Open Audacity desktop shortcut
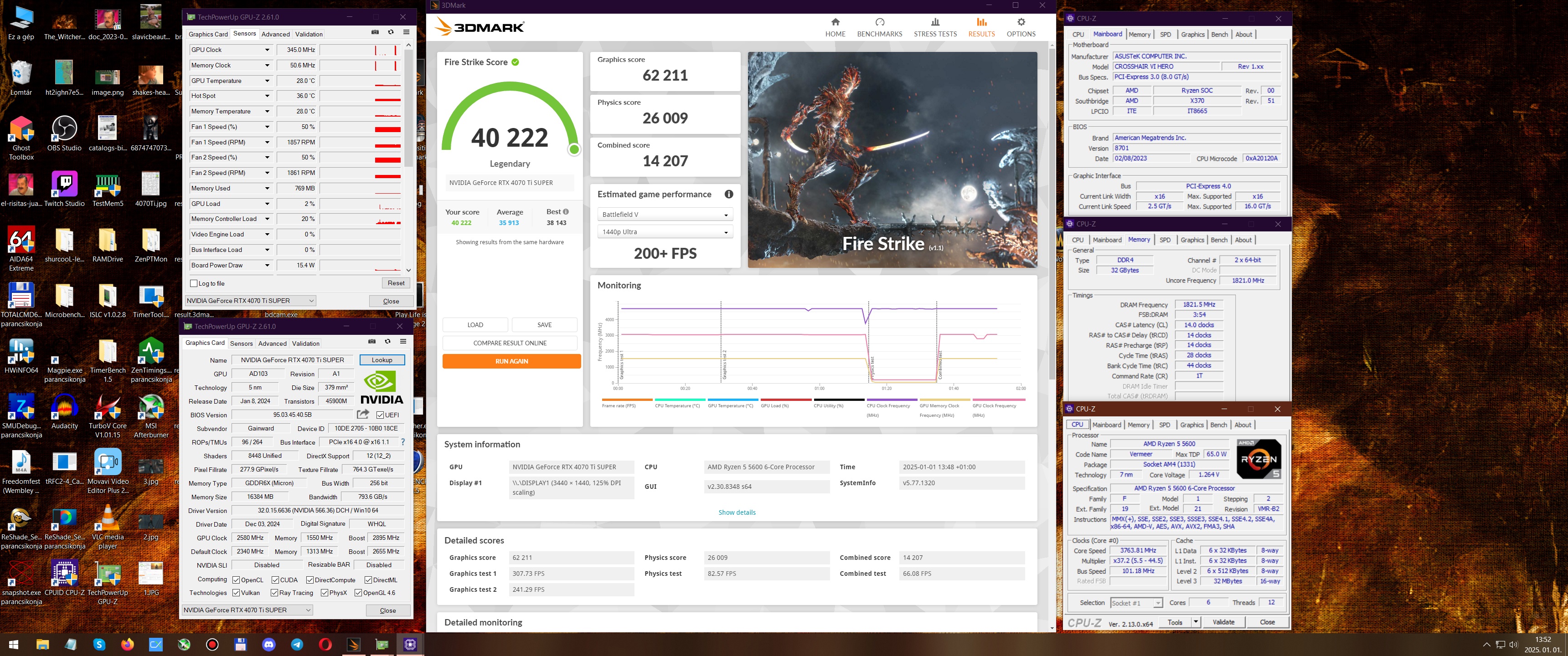The height and width of the screenshot is (656, 1568). pyautogui.click(x=64, y=411)
